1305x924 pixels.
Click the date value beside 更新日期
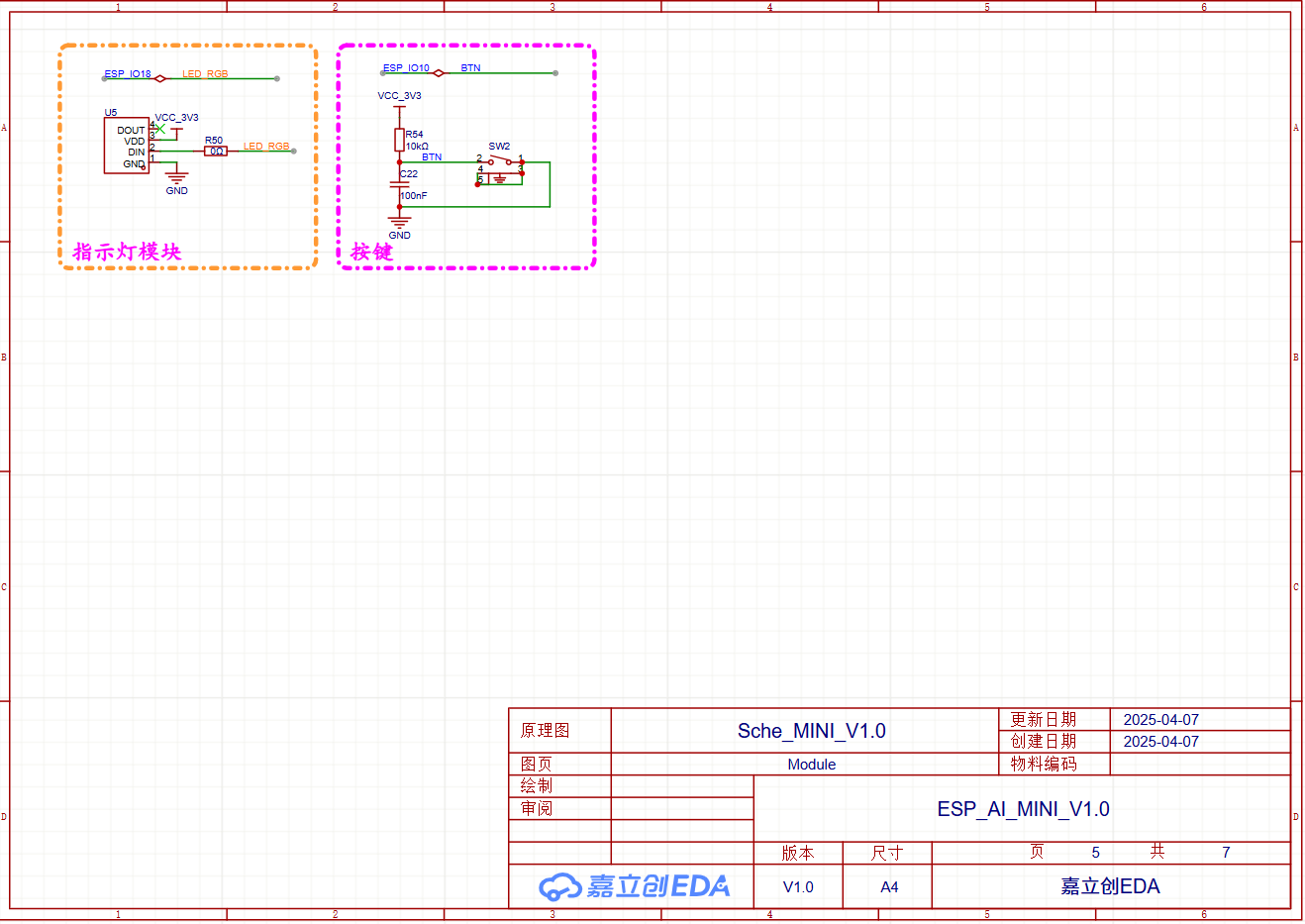(x=1160, y=720)
